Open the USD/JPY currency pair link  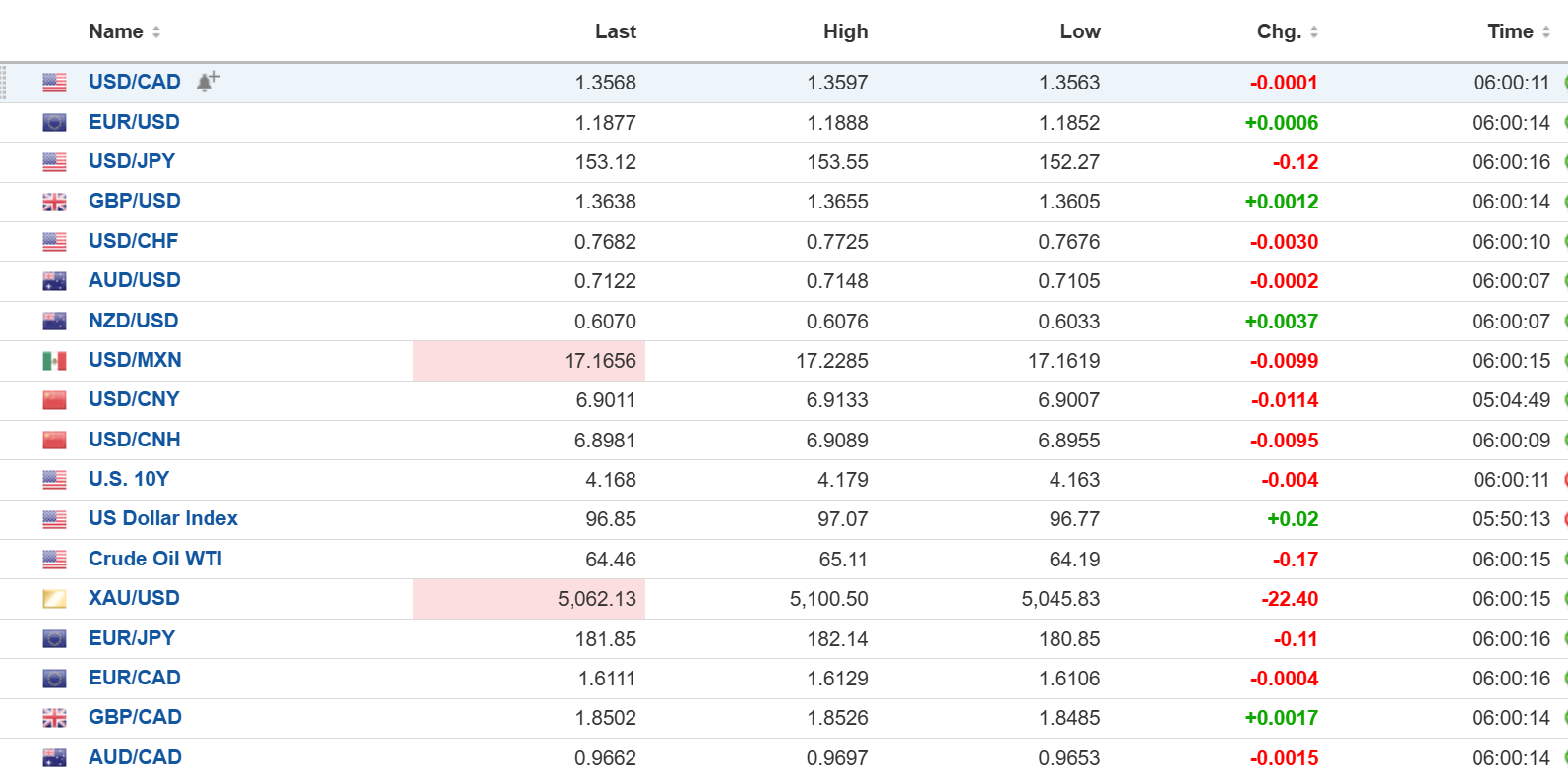coord(132,161)
